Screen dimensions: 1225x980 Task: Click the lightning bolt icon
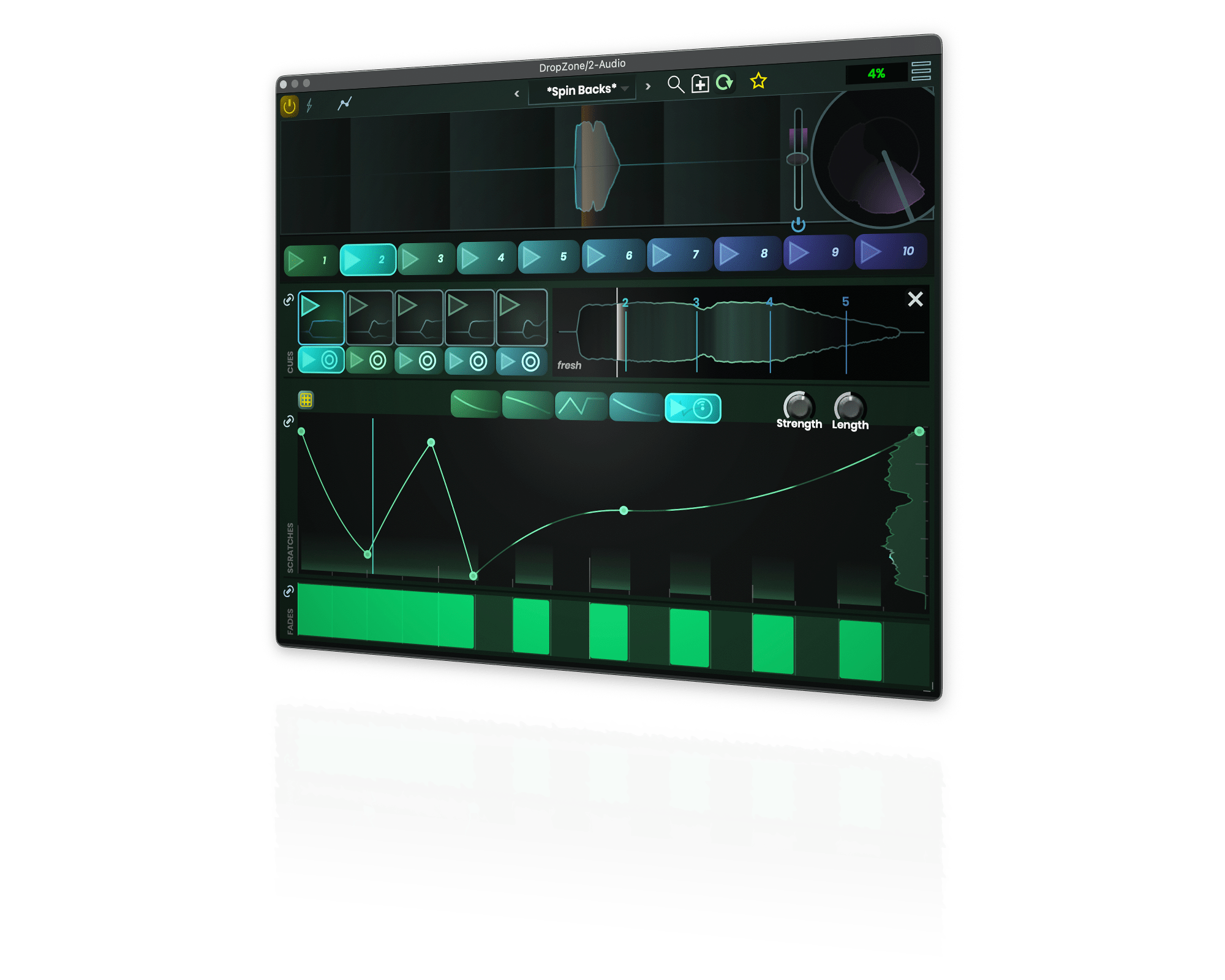309,105
